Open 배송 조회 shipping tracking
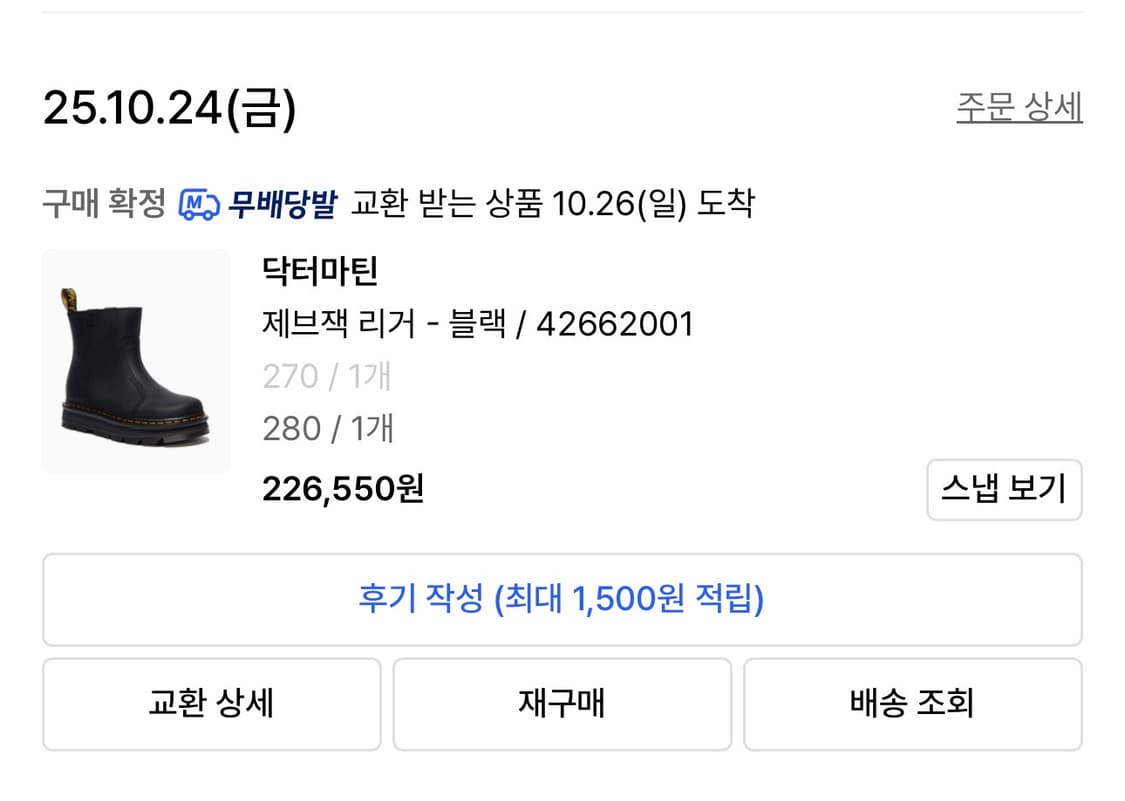 click(x=913, y=704)
